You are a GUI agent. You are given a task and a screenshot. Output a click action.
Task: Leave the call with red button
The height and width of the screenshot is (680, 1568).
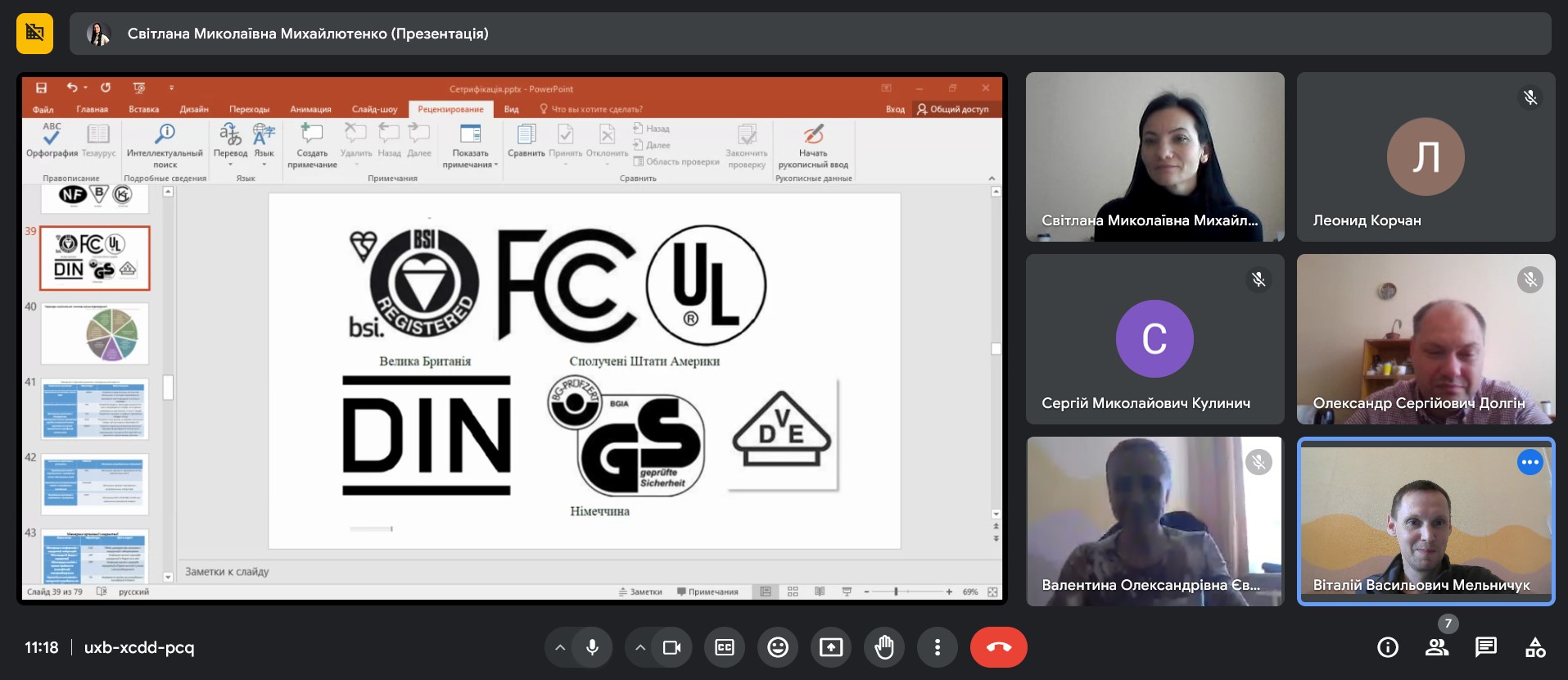pos(998,647)
